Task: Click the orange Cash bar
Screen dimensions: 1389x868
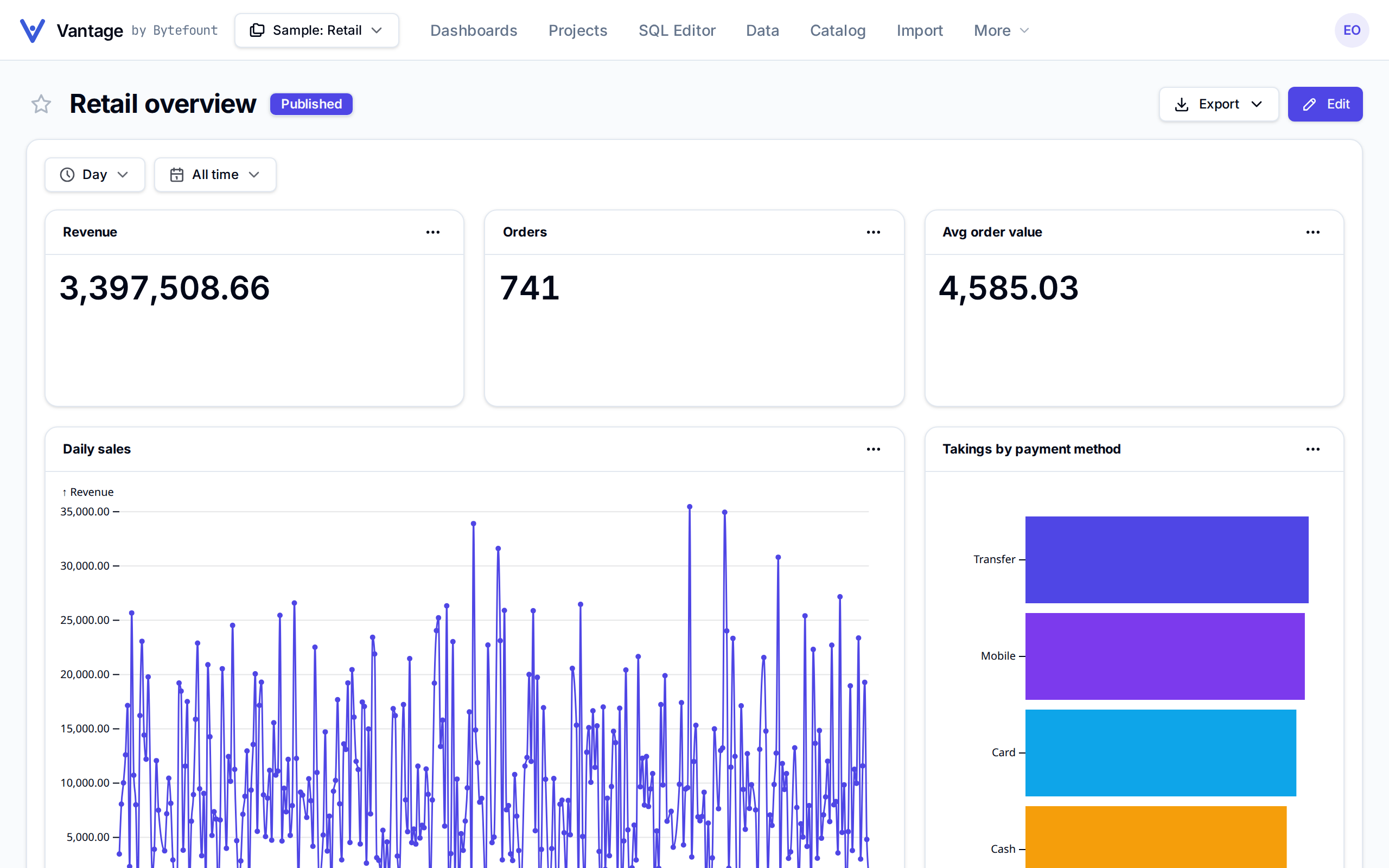Action: click(1156, 837)
